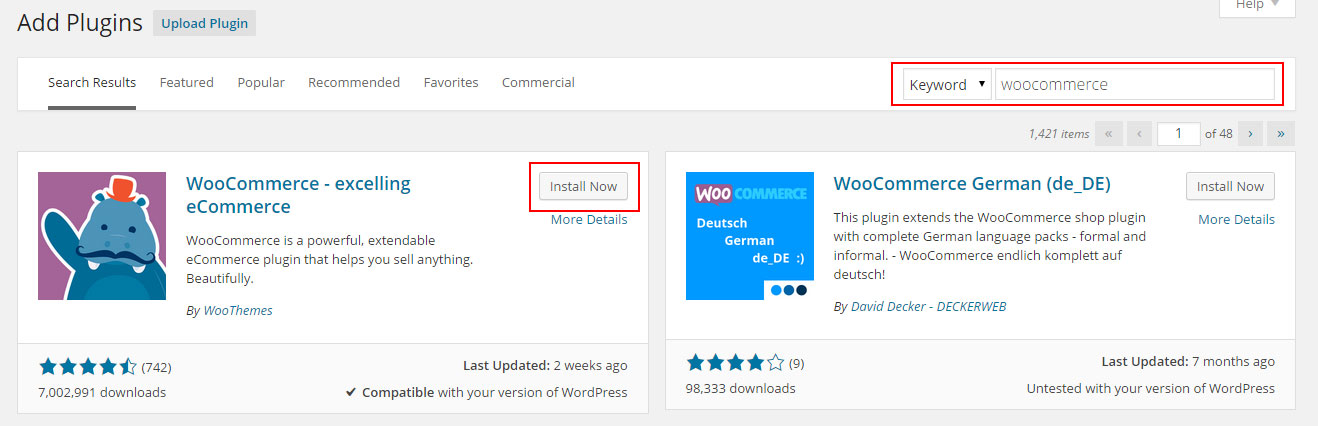Image resolution: width=1318 pixels, height=426 pixels.
Task: Jump to last page of results
Action: pyautogui.click(x=1281, y=134)
